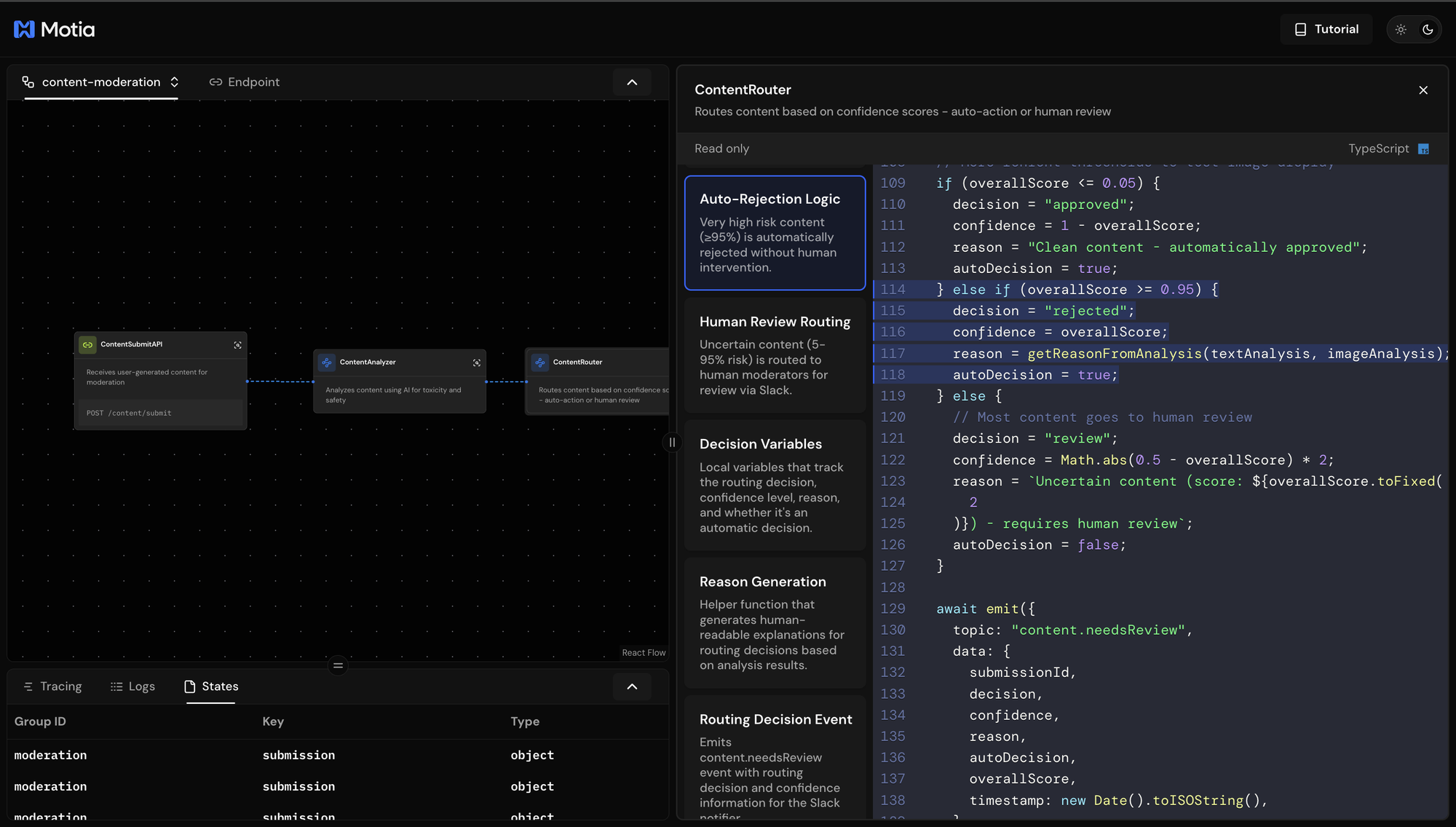Click the TypeScript language icon
The height and width of the screenshot is (827, 1456).
point(1423,149)
